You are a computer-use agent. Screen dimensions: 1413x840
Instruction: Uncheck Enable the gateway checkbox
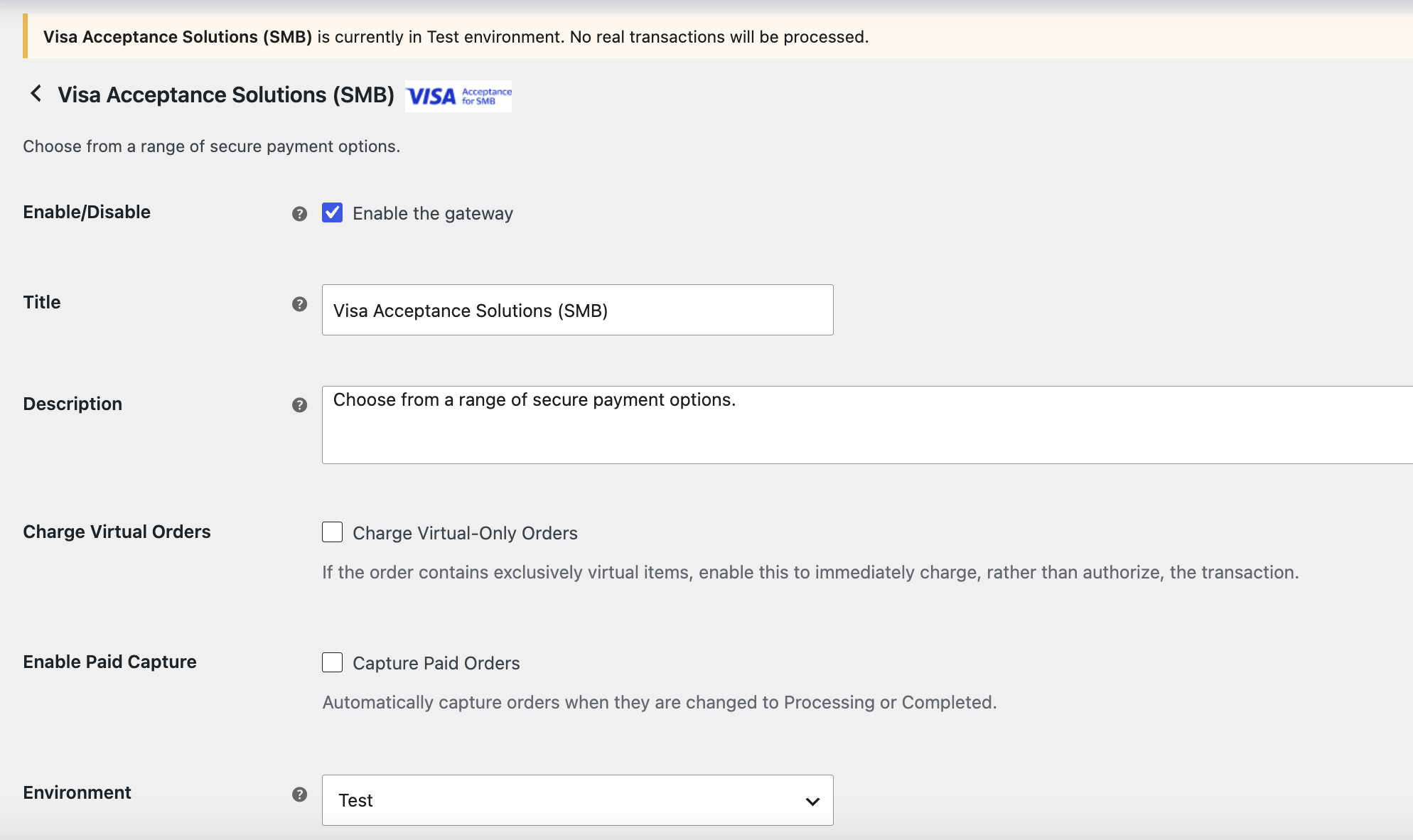[x=332, y=212]
